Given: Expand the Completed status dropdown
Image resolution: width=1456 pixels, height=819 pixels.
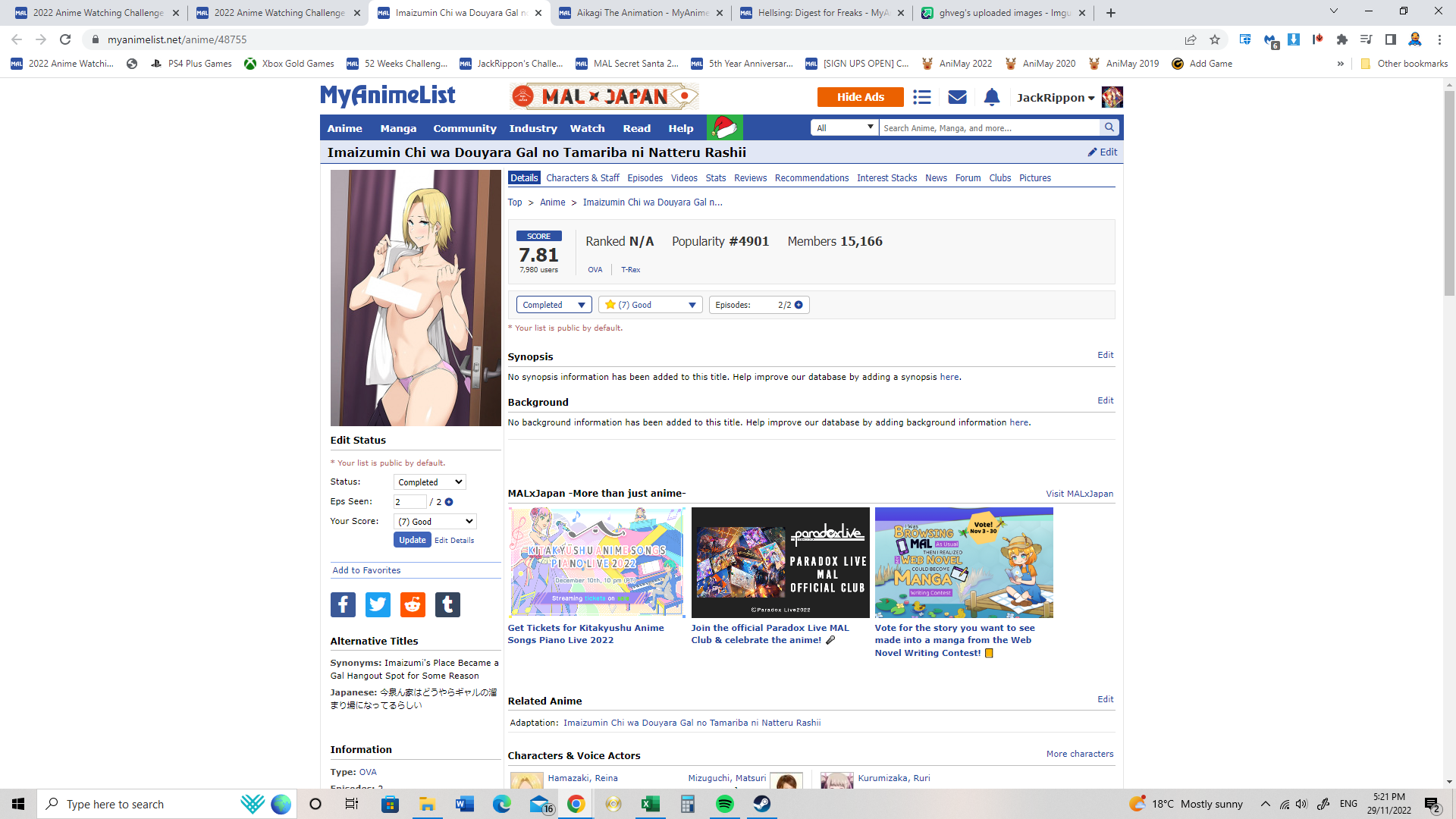Looking at the screenshot, I should click(554, 305).
